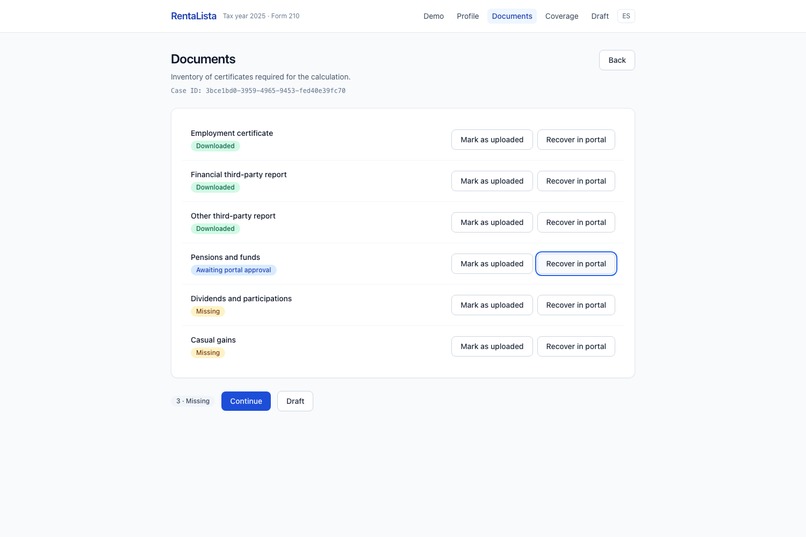This screenshot has height=537, width=806.
Task: Mark Dividends and participations as uploaded
Action: pyautogui.click(x=491, y=305)
